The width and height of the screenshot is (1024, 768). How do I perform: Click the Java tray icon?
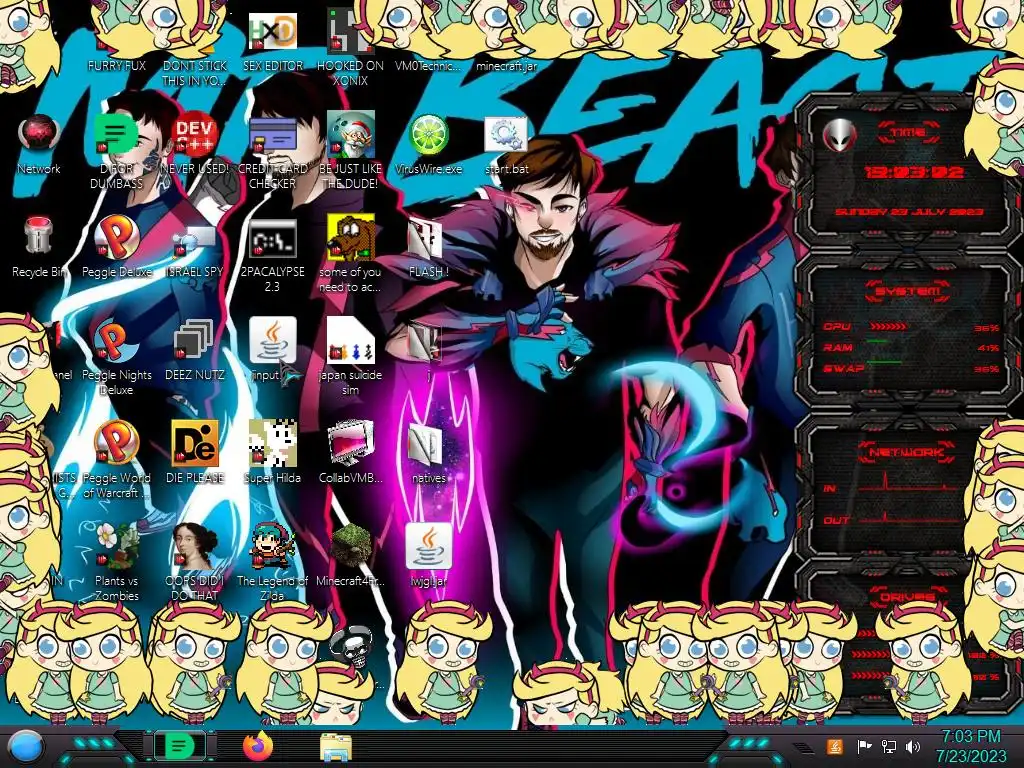coord(835,746)
